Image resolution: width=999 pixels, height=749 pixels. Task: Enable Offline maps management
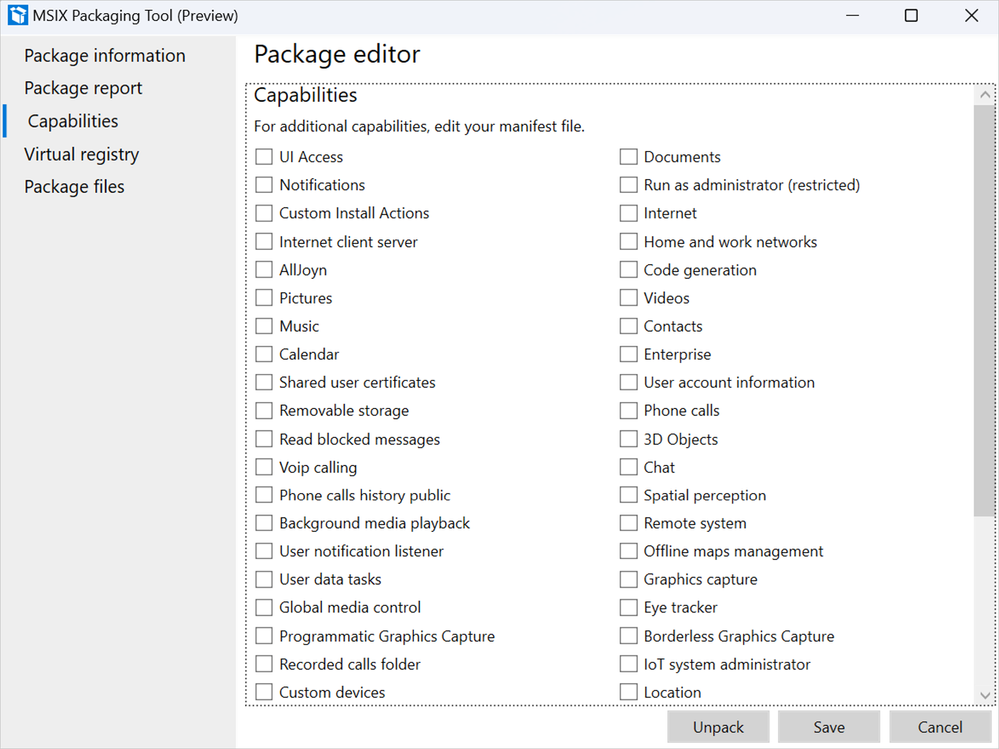pos(628,551)
